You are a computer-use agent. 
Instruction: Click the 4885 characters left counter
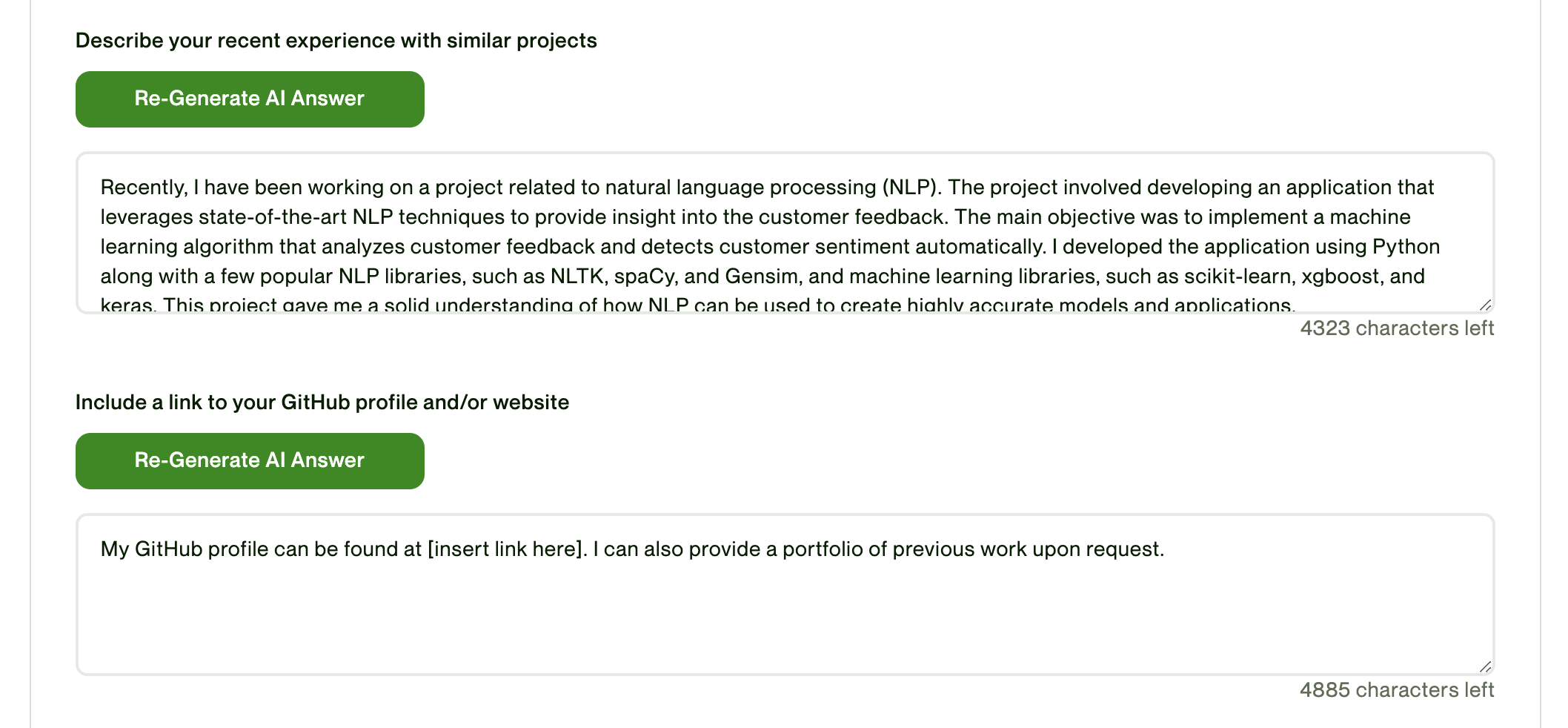[1396, 689]
